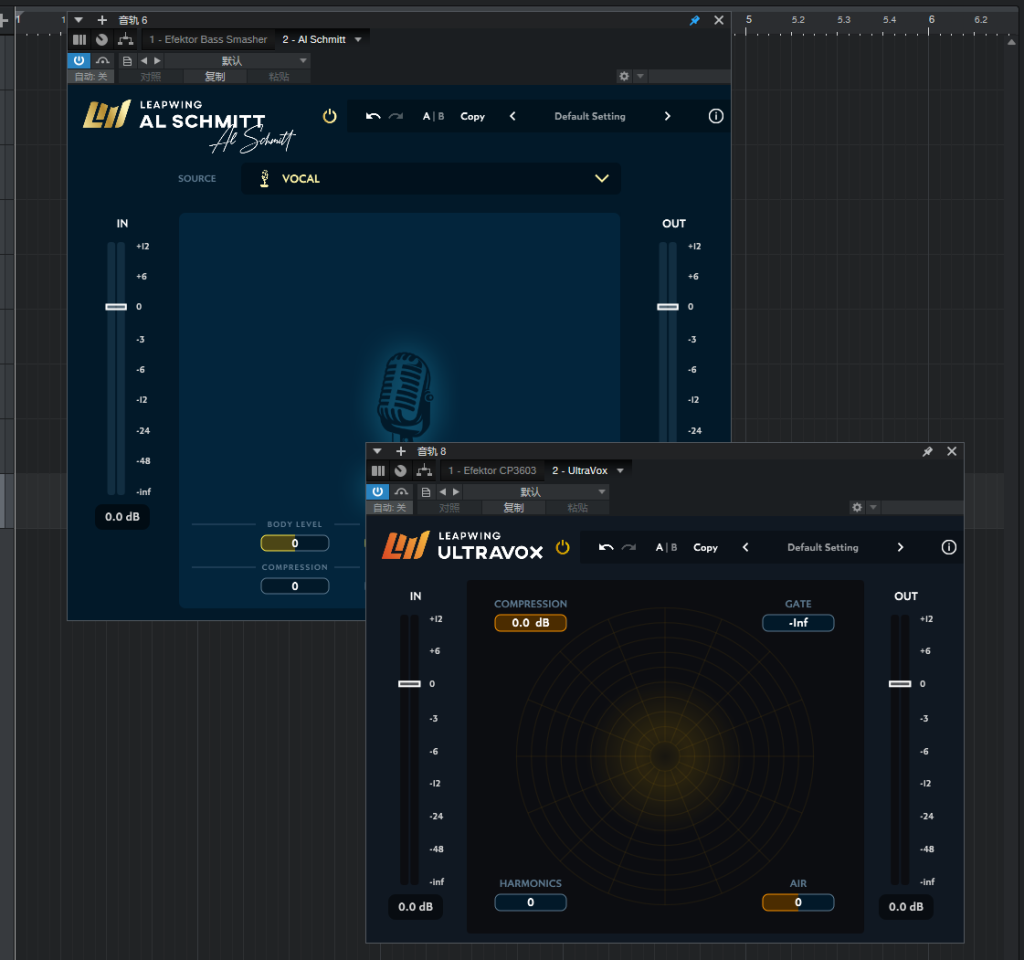
Task: Toggle UltraVox plugin power icon
Action: [x=562, y=547]
